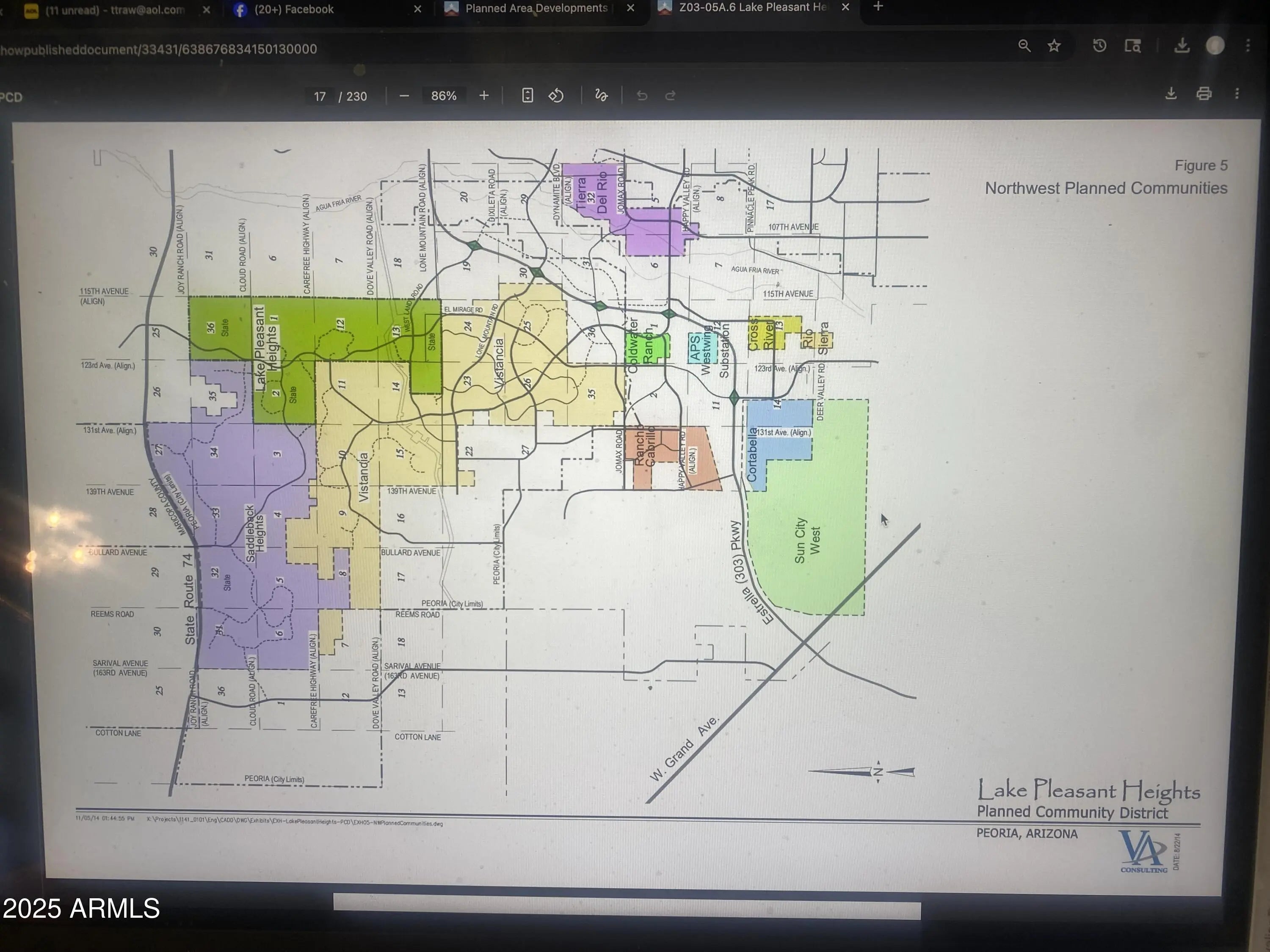Open Chrome downloads in address bar row
Viewport: 1270px width, 952px height.
coord(1182,45)
